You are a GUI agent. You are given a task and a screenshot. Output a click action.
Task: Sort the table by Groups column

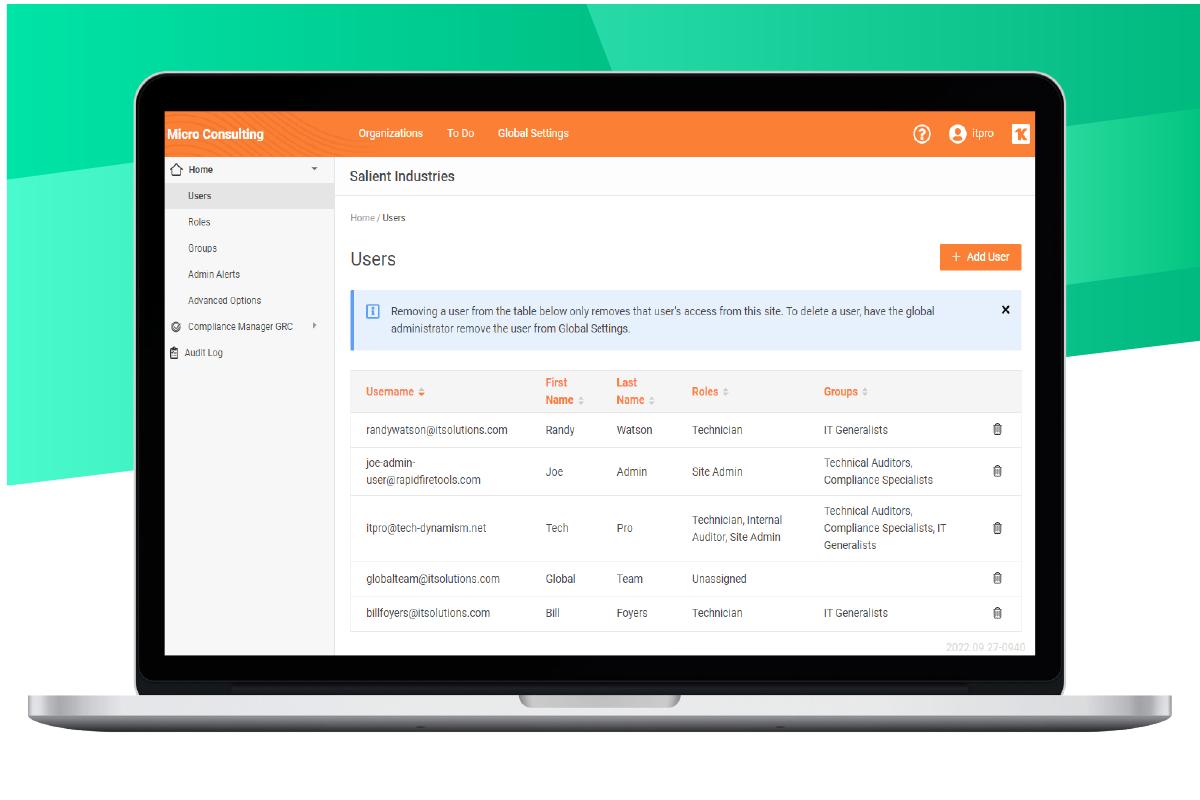pos(845,392)
